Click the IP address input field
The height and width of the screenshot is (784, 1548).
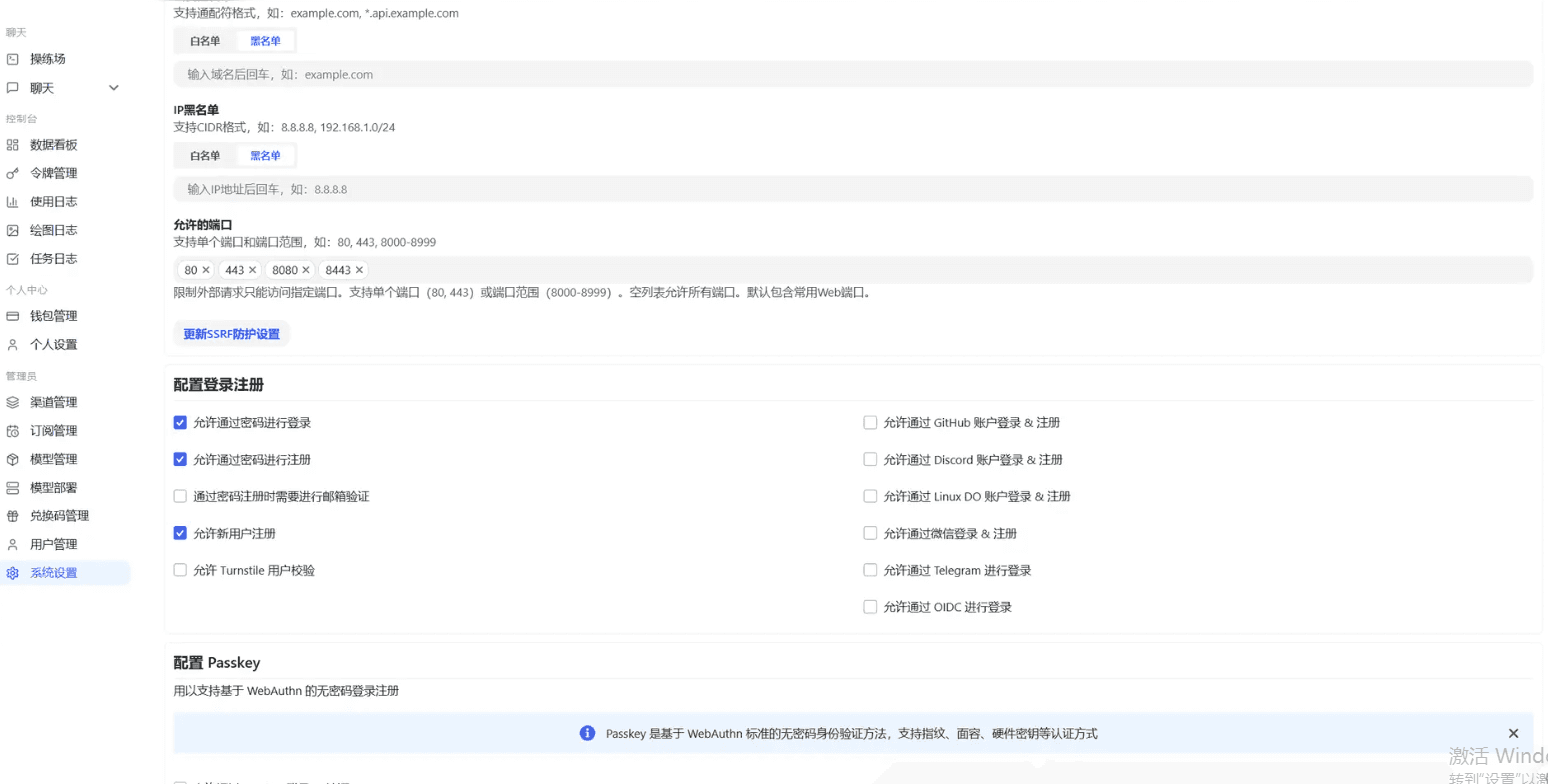click(x=853, y=189)
